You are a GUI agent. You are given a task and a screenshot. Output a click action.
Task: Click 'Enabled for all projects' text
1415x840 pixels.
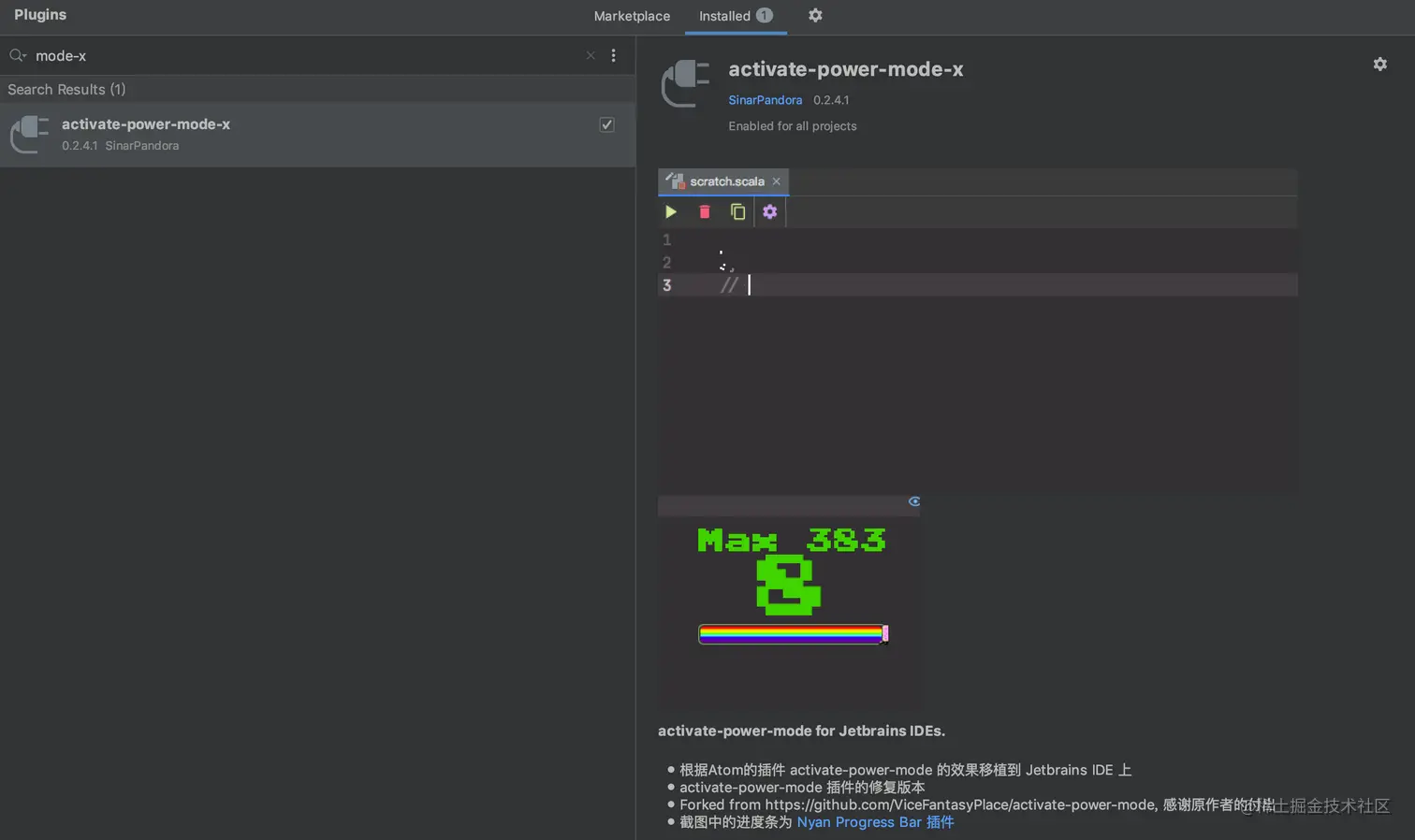tap(793, 125)
